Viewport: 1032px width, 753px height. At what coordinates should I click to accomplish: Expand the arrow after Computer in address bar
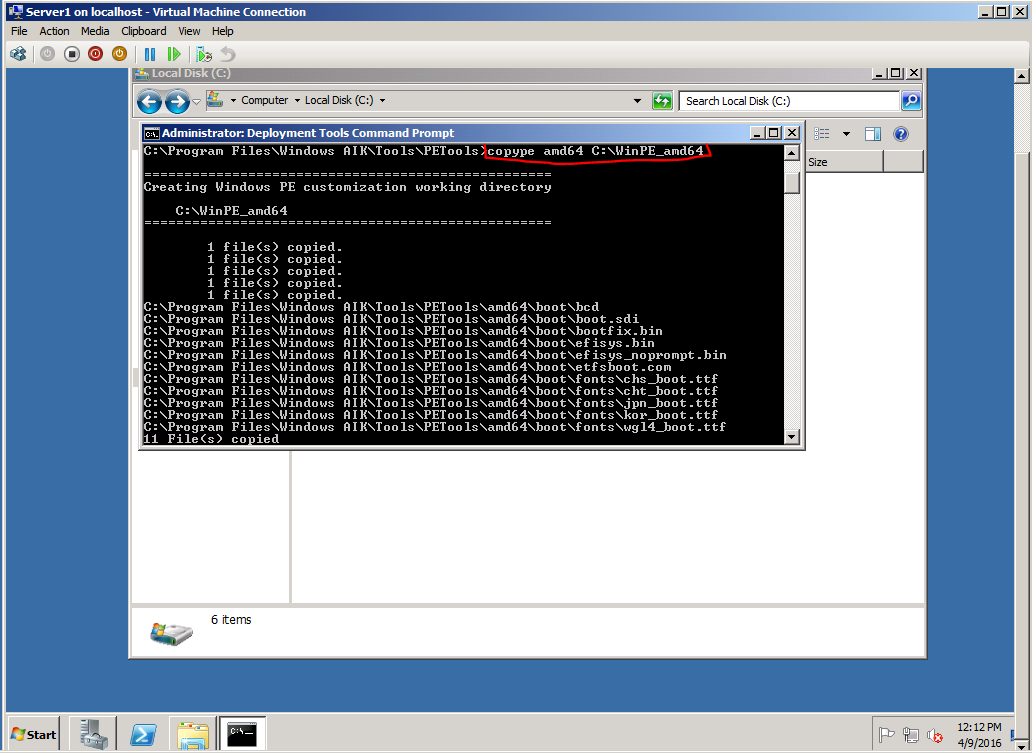297,101
